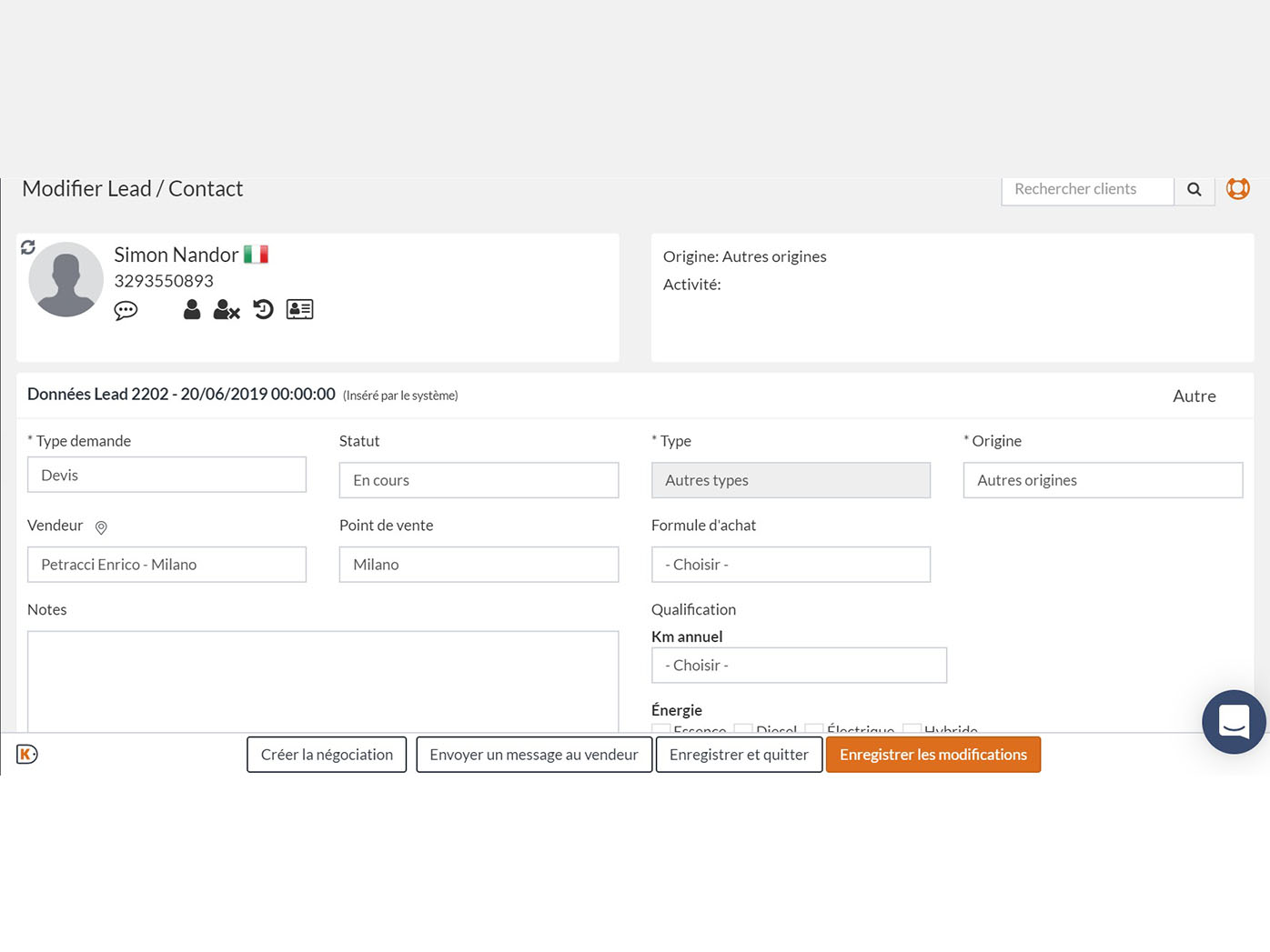Viewport: 1270px width, 952px height.
Task: Click the Simon Nandor name text
Action: [176, 255]
